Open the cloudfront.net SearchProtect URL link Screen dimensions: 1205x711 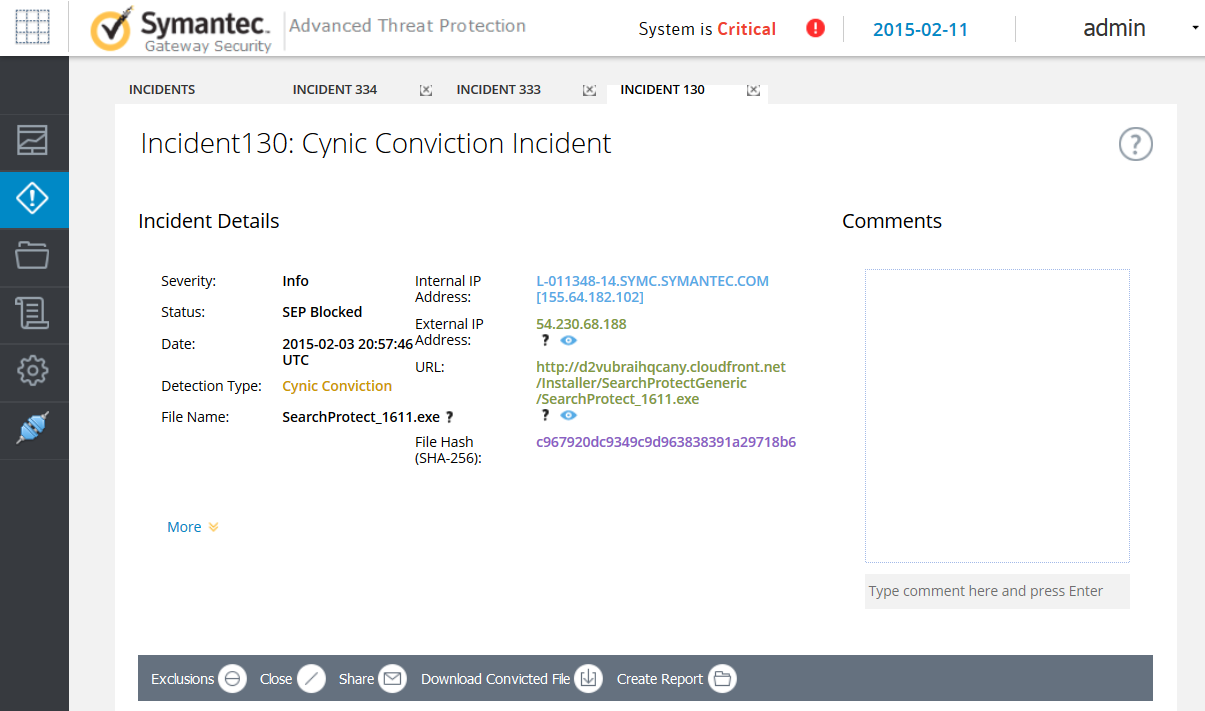(x=661, y=383)
